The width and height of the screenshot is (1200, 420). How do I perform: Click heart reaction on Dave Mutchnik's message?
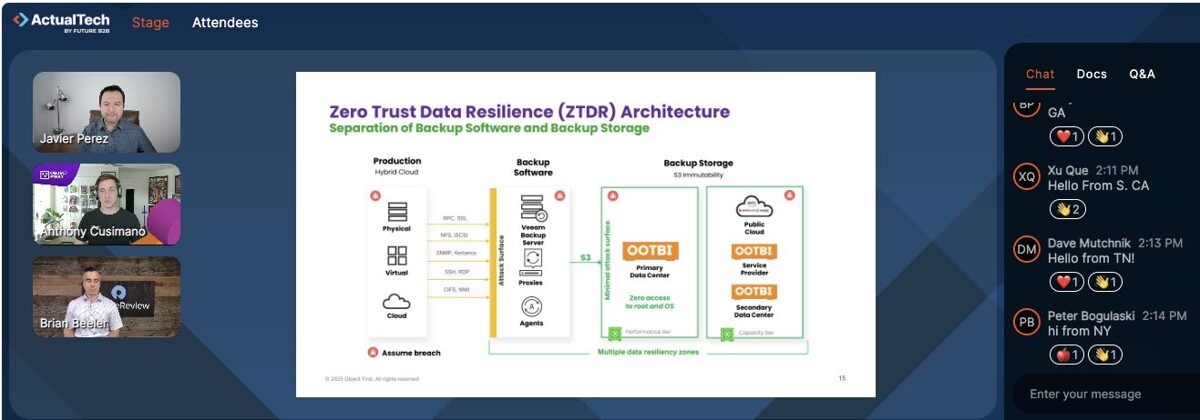(x=1066, y=282)
